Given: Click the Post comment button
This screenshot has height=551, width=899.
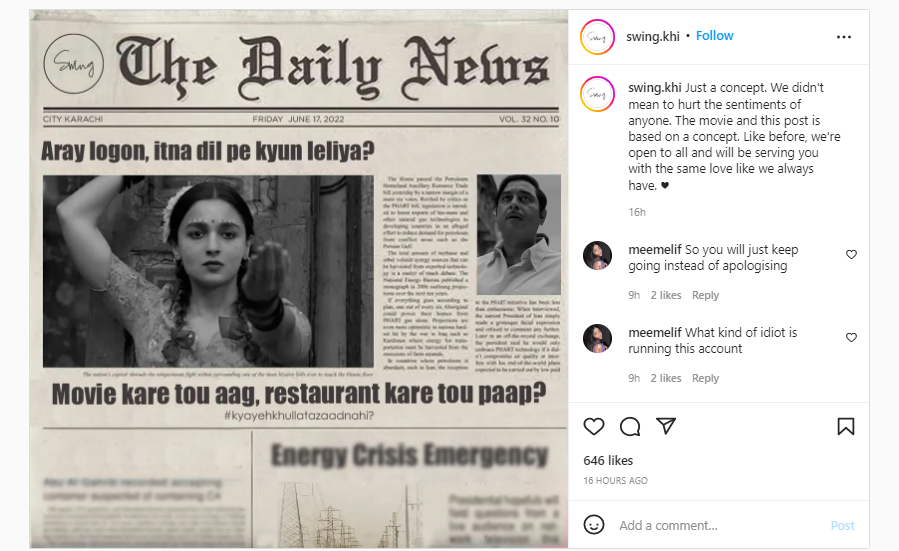Looking at the screenshot, I should tap(842, 525).
